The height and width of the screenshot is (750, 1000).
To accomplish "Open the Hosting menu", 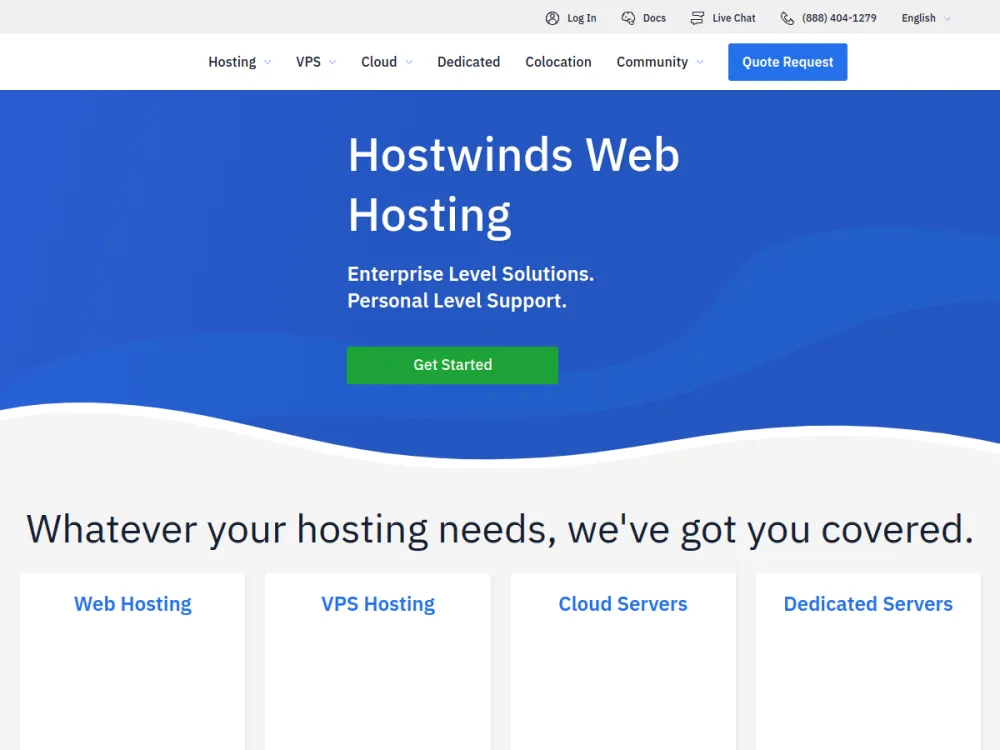I will (232, 62).
